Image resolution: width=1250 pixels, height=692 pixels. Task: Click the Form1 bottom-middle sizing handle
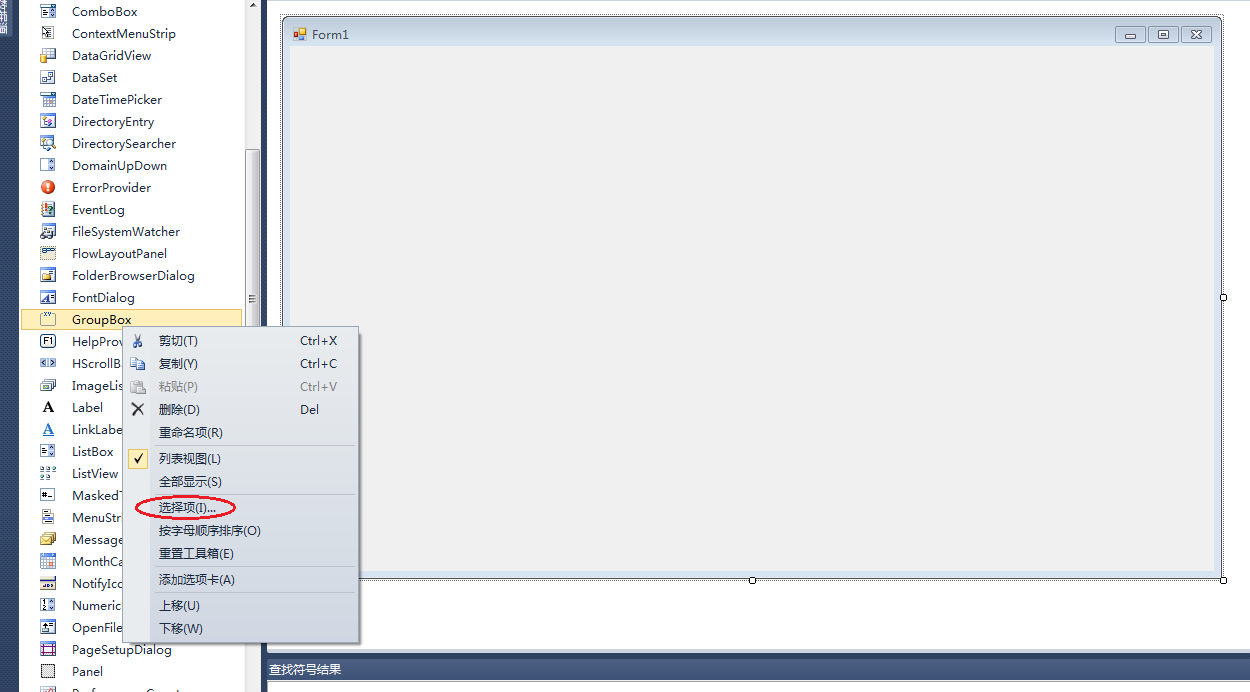tap(752, 580)
